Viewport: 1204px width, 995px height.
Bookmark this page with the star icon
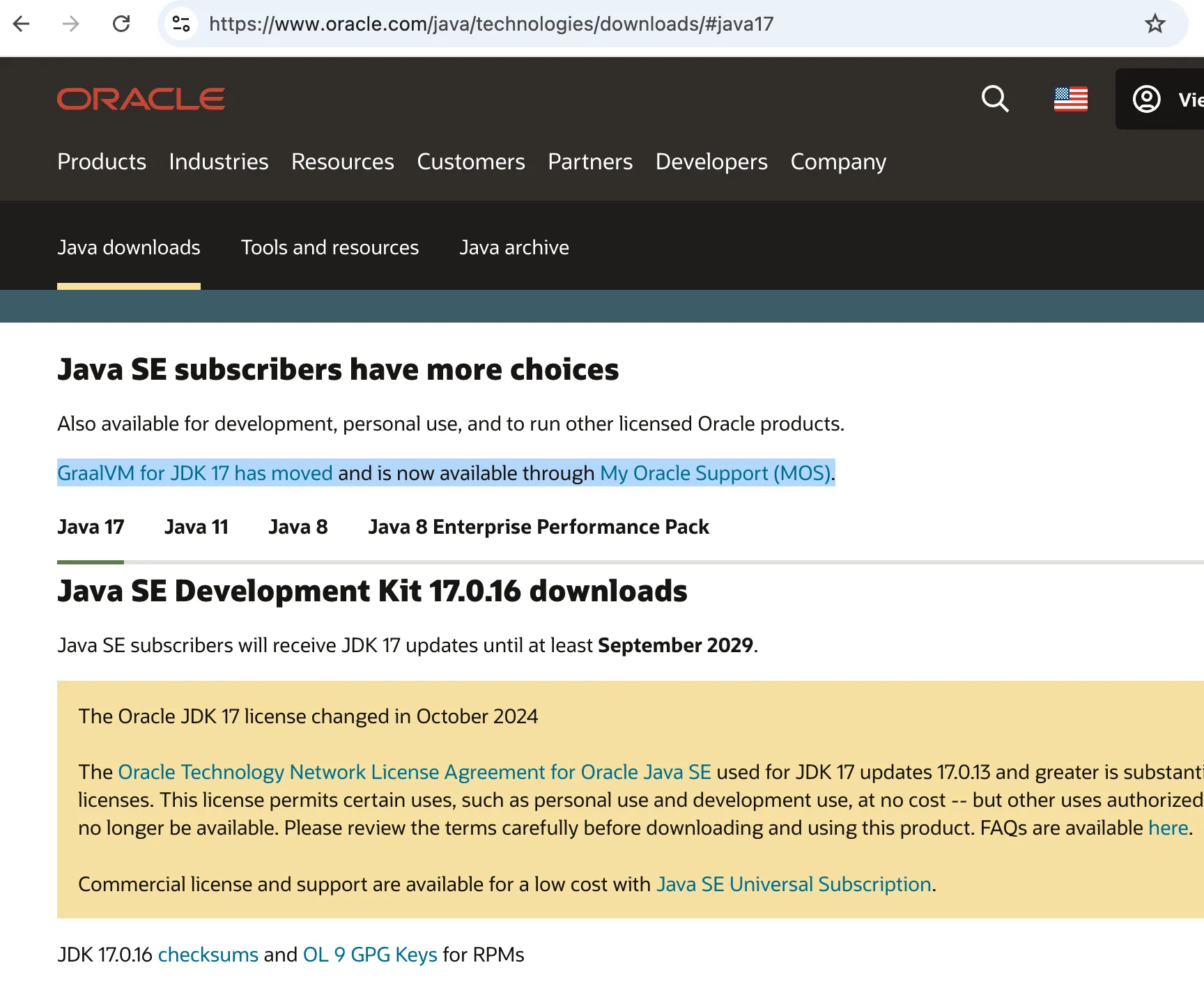(1155, 23)
